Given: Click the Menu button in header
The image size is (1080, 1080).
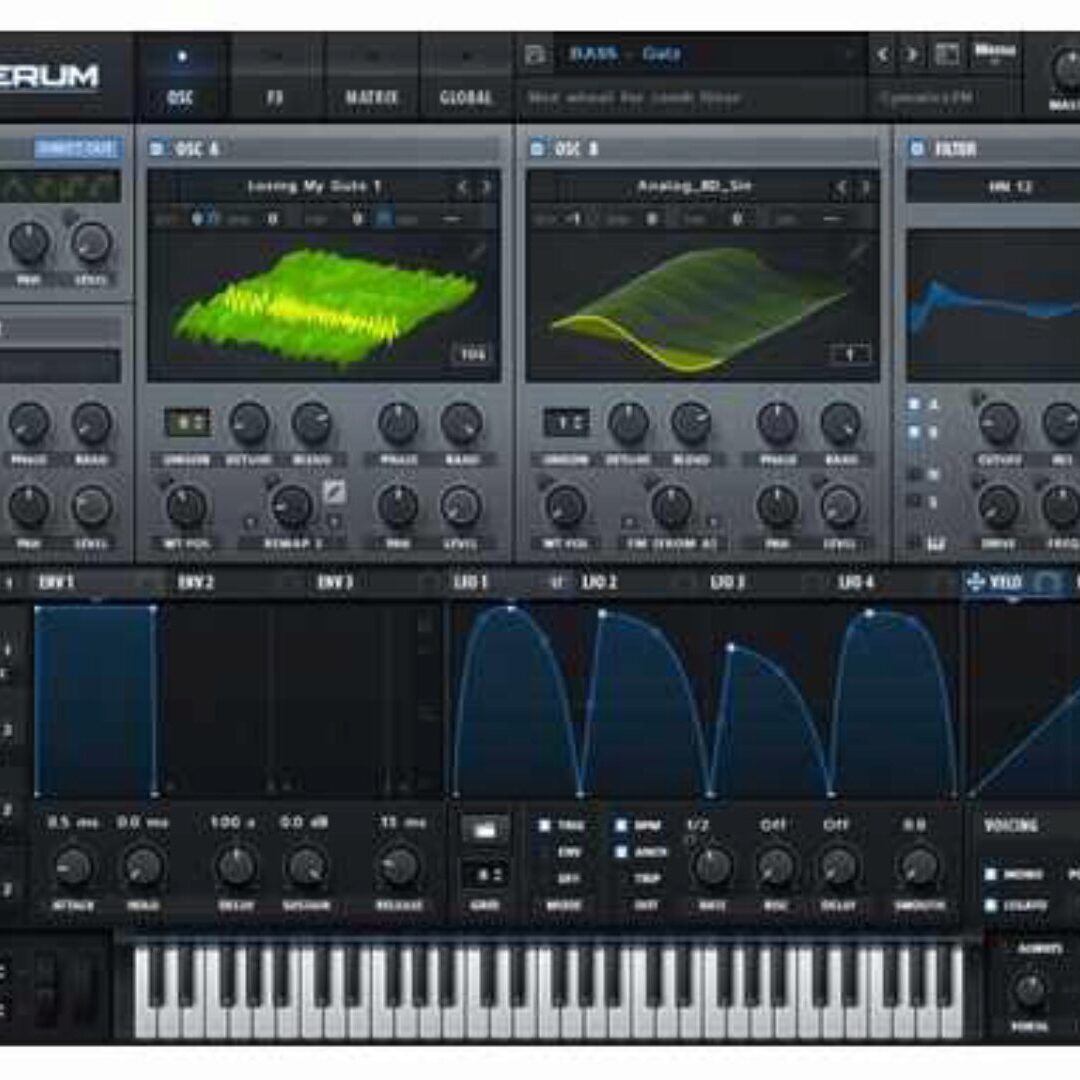Looking at the screenshot, I should point(994,52).
